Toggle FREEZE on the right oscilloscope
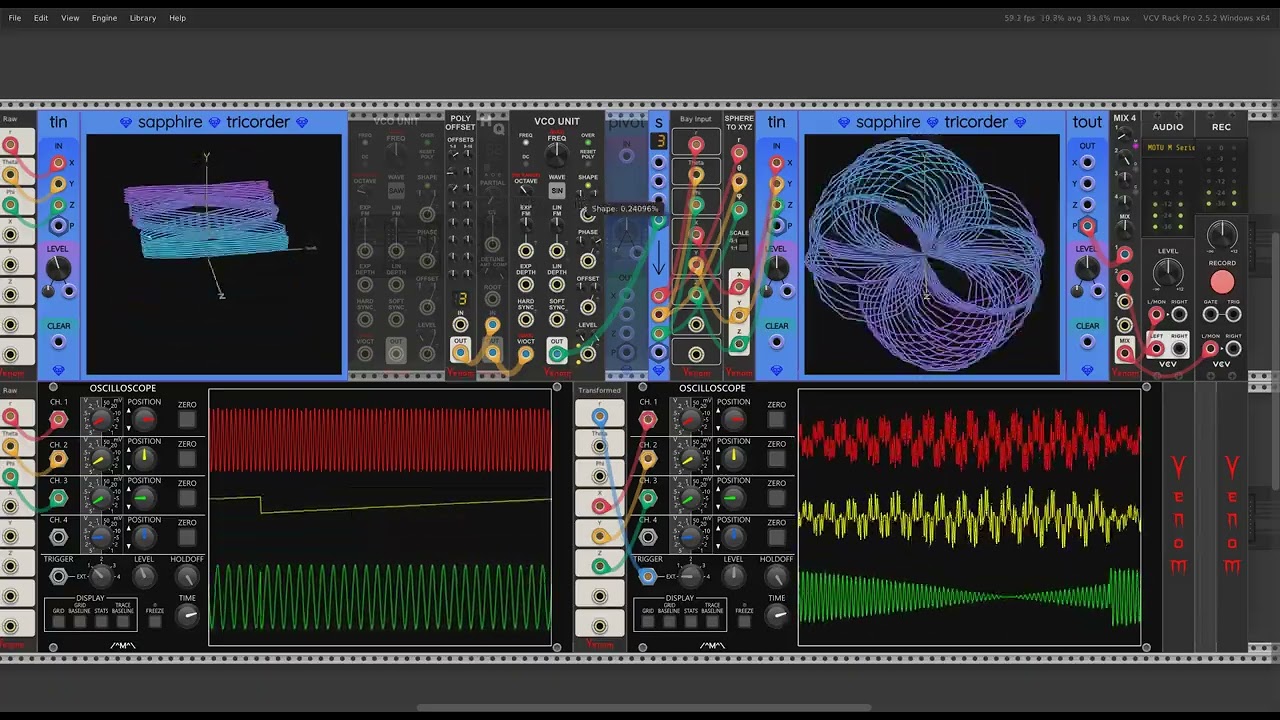 click(x=744, y=621)
